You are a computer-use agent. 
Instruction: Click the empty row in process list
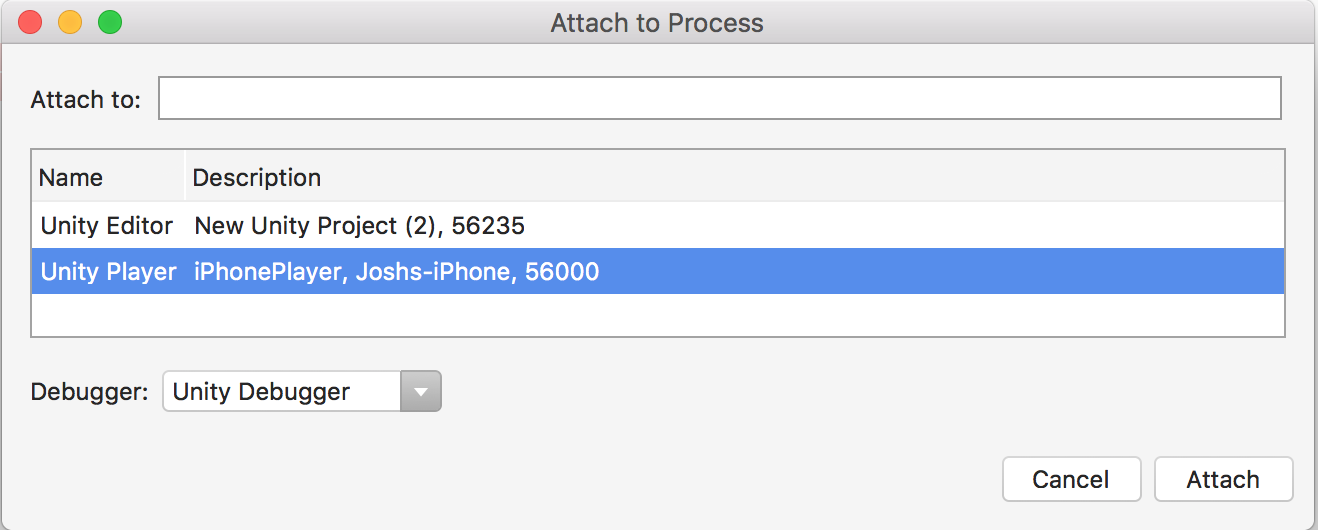(x=657, y=316)
